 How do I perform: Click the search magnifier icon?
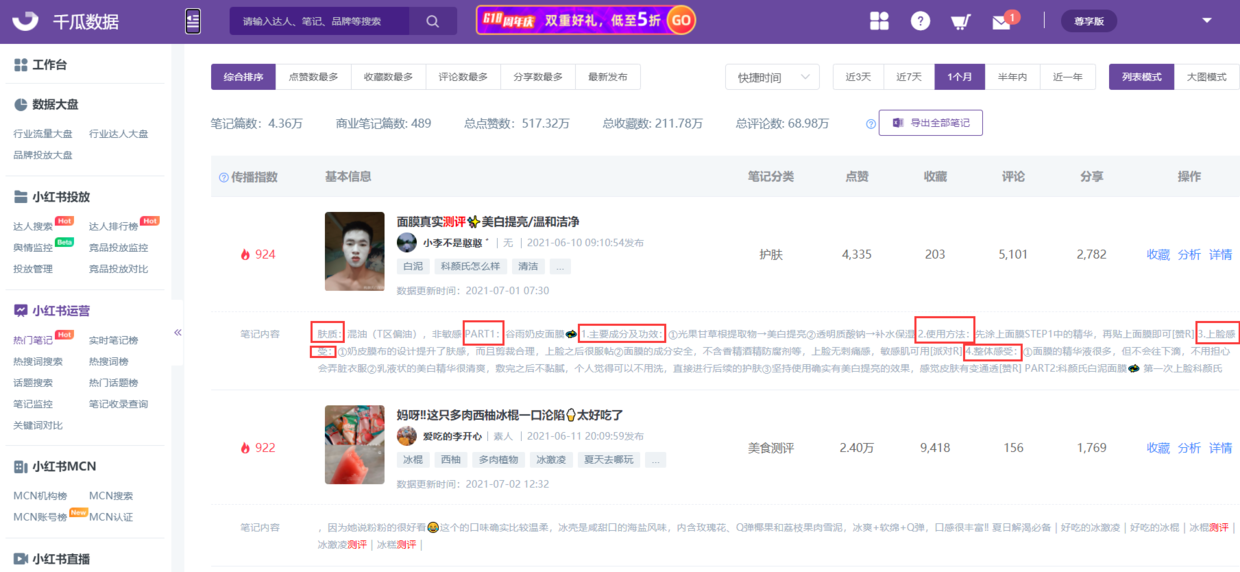(x=432, y=21)
